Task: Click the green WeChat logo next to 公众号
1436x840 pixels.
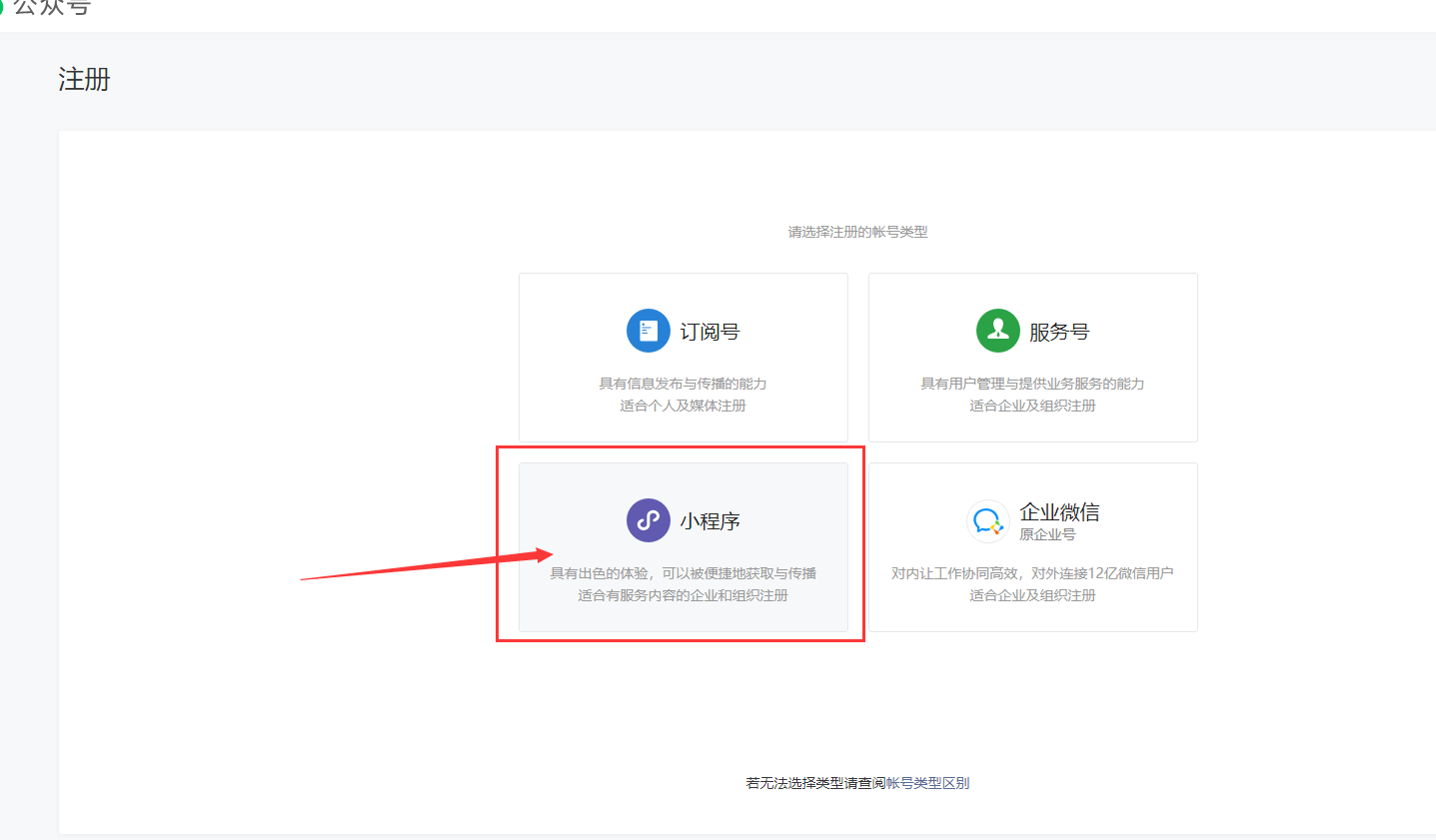Action: 1,6
